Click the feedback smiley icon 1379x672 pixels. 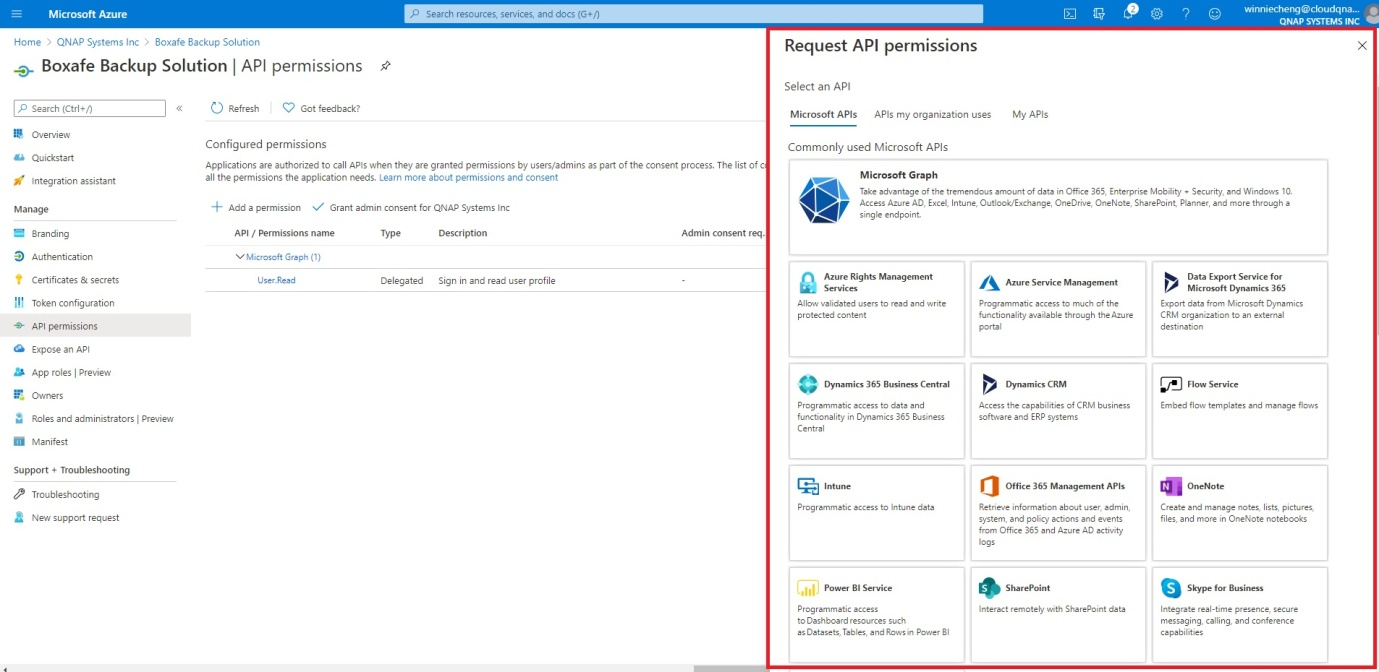[1215, 14]
